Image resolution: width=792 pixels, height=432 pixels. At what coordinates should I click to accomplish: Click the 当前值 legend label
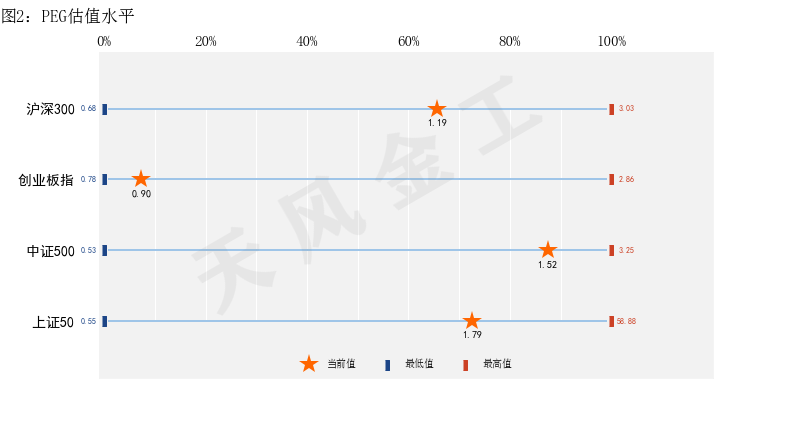[341, 363]
